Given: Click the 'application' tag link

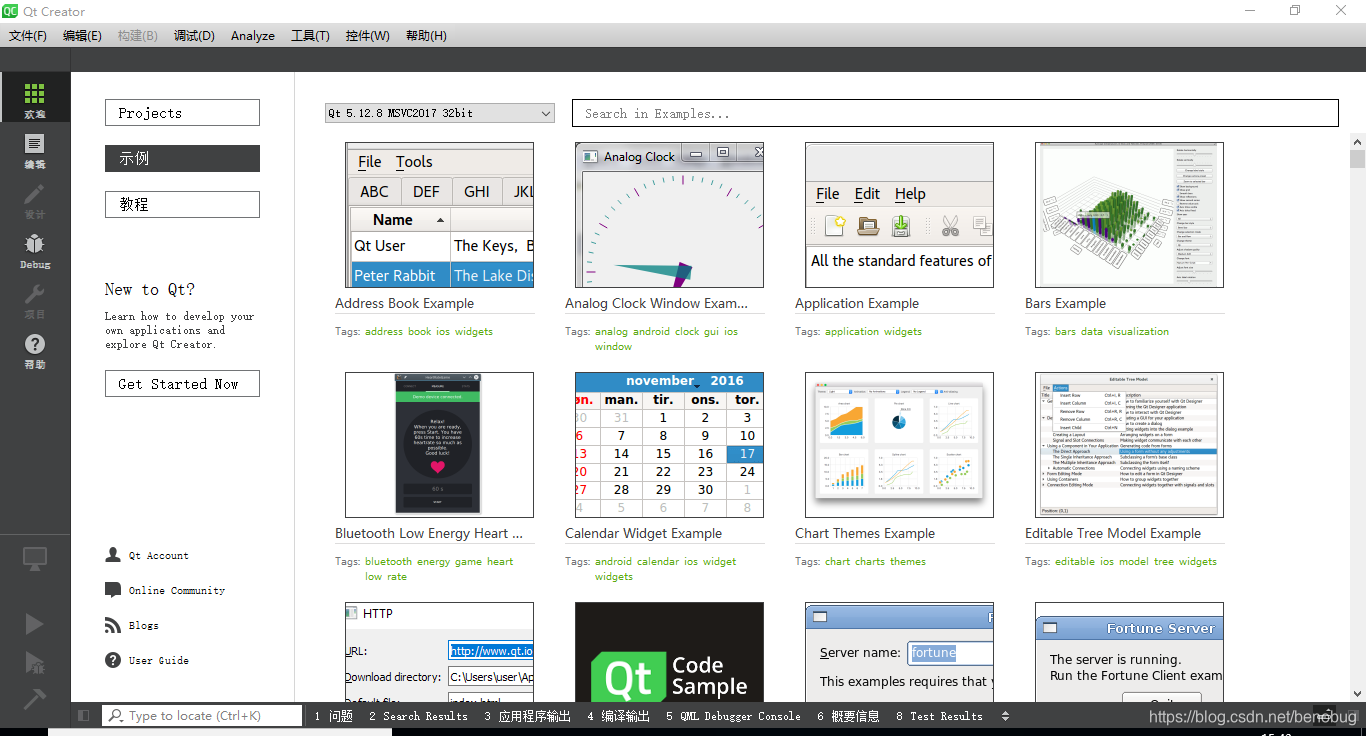Looking at the screenshot, I should pos(852,331).
